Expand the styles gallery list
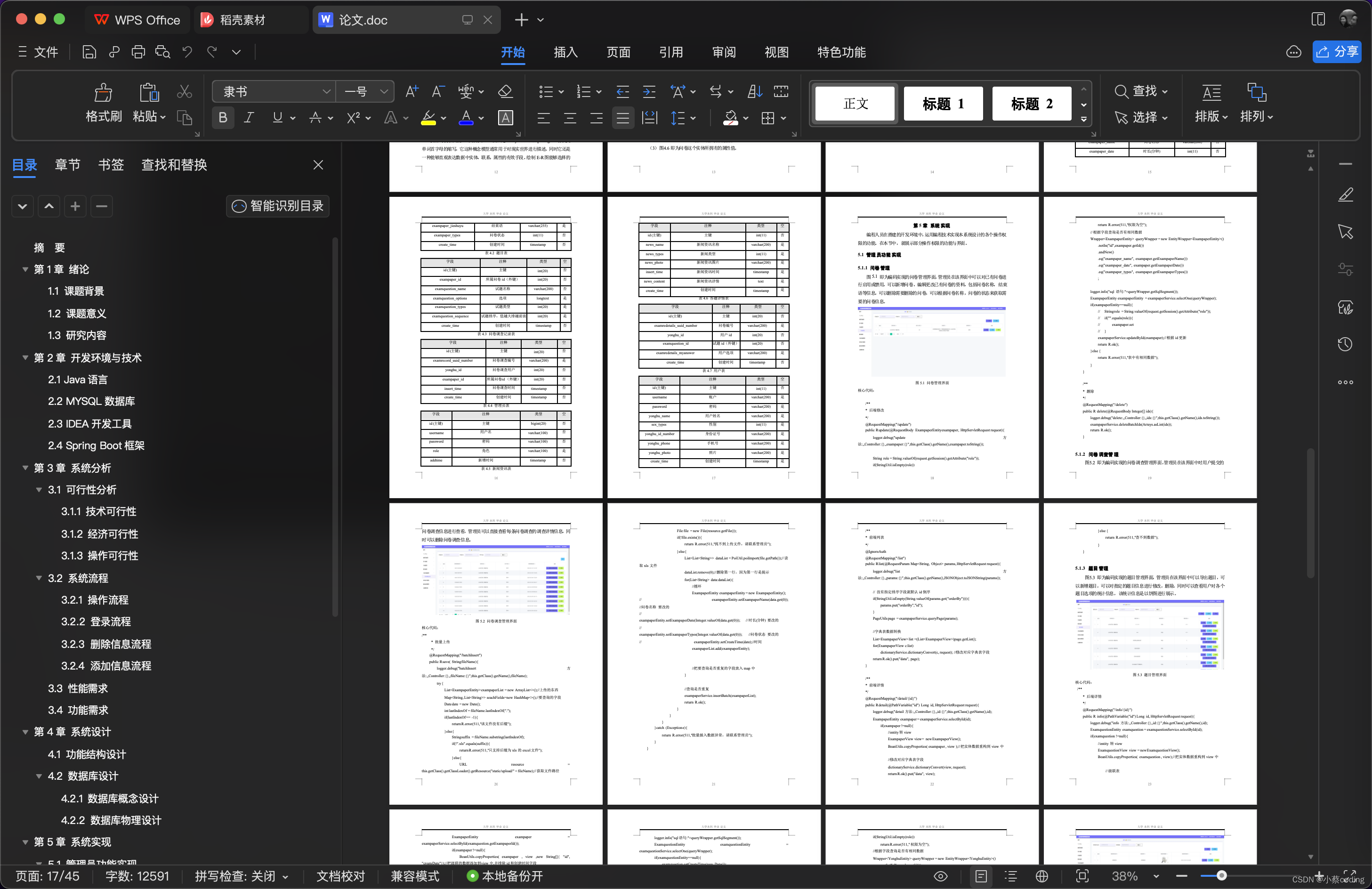The height and width of the screenshot is (889, 1372). [1084, 119]
